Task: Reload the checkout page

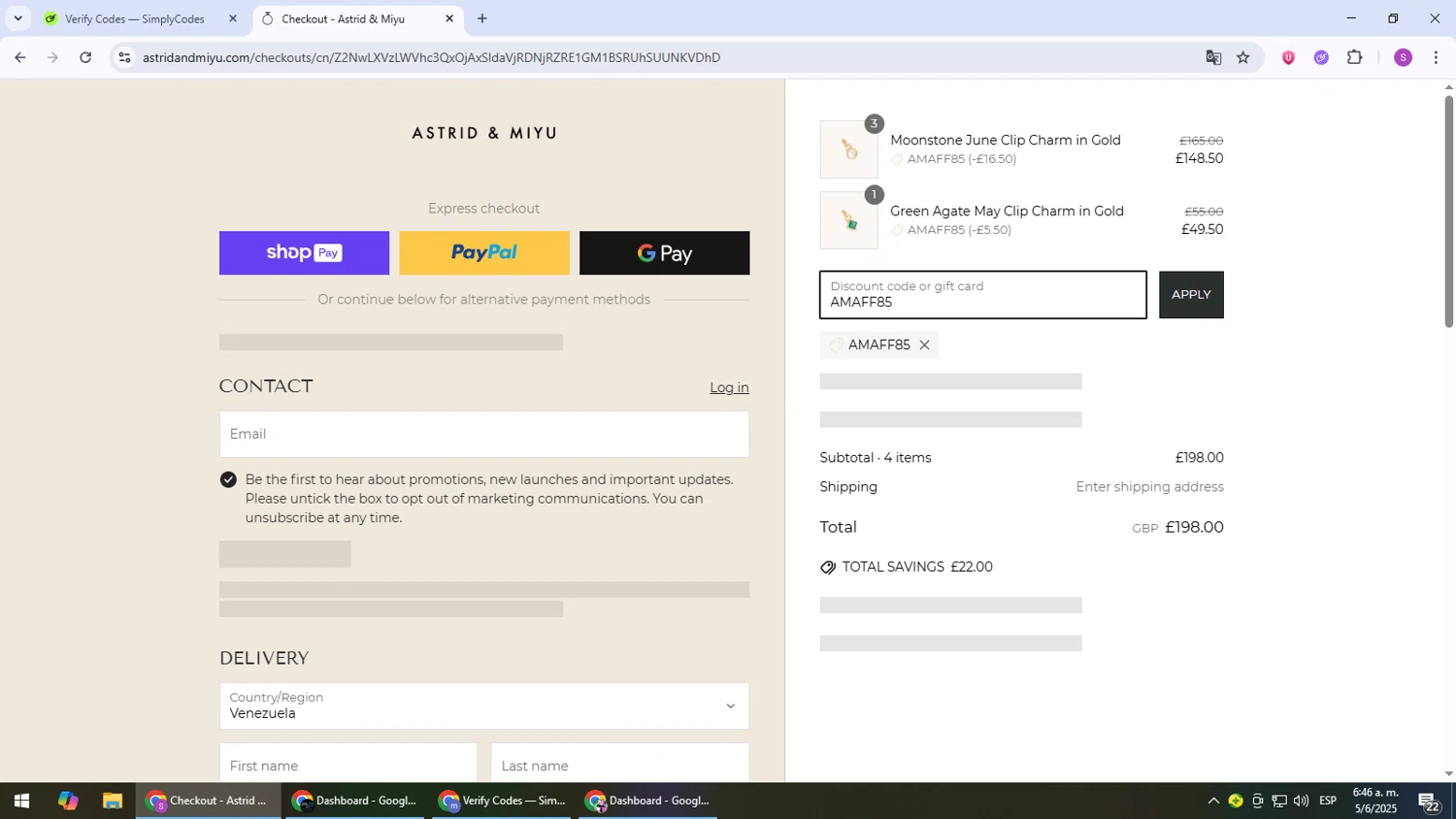Action: coord(85,57)
